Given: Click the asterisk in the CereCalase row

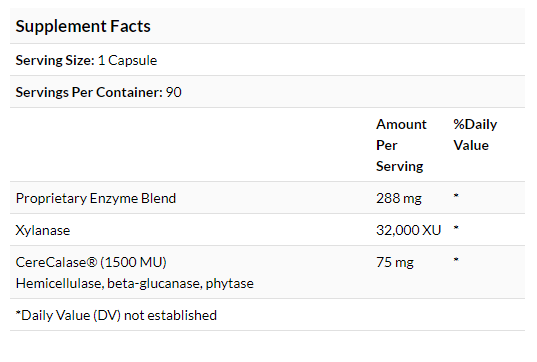Looking at the screenshot, I should [x=456, y=260].
